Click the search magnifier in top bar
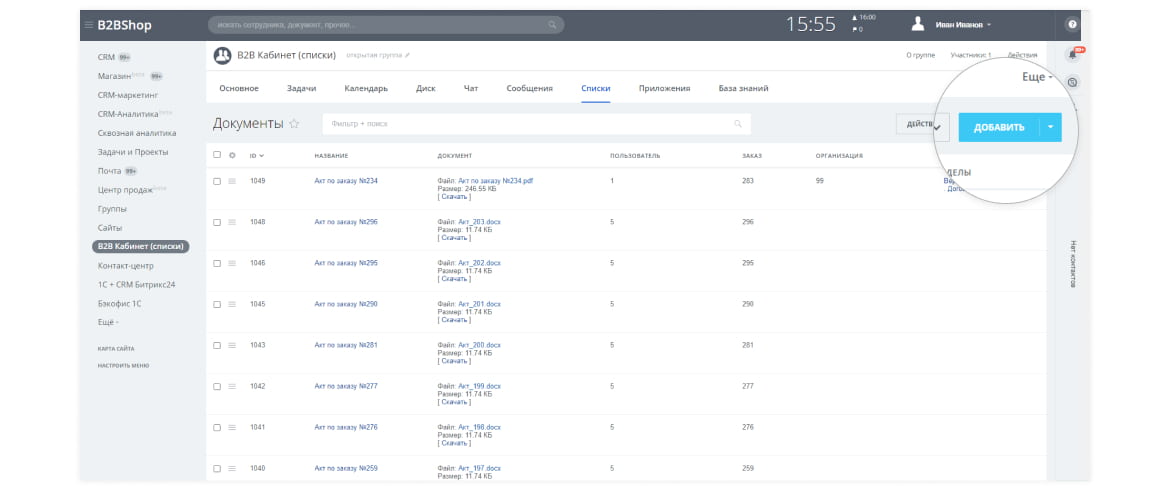 552,25
